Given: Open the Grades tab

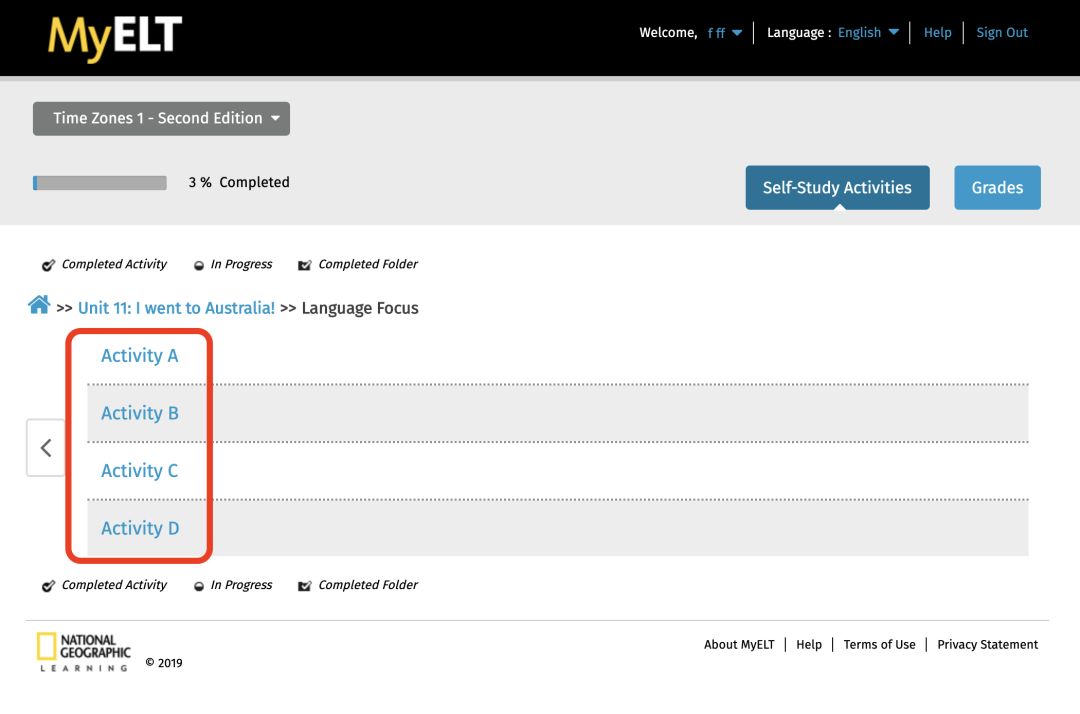Looking at the screenshot, I should [x=997, y=187].
